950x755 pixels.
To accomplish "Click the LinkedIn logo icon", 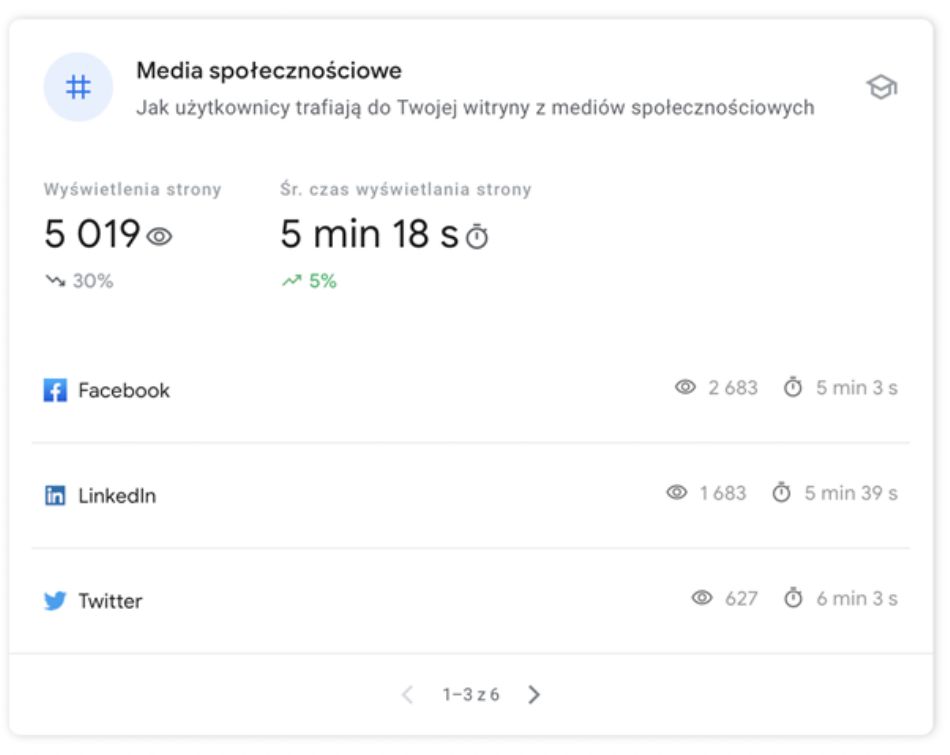I will [55, 495].
